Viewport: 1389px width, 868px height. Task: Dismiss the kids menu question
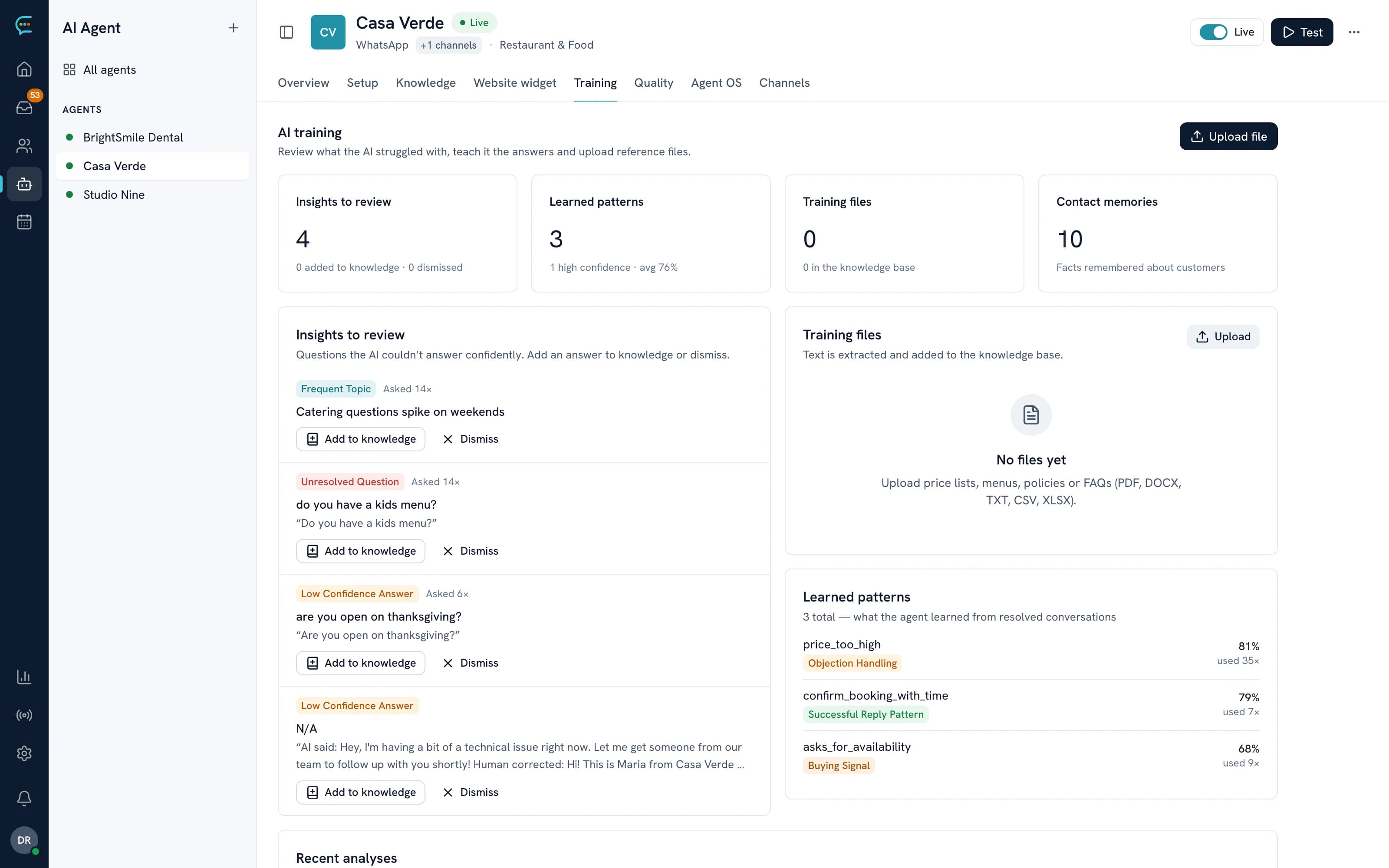point(470,551)
